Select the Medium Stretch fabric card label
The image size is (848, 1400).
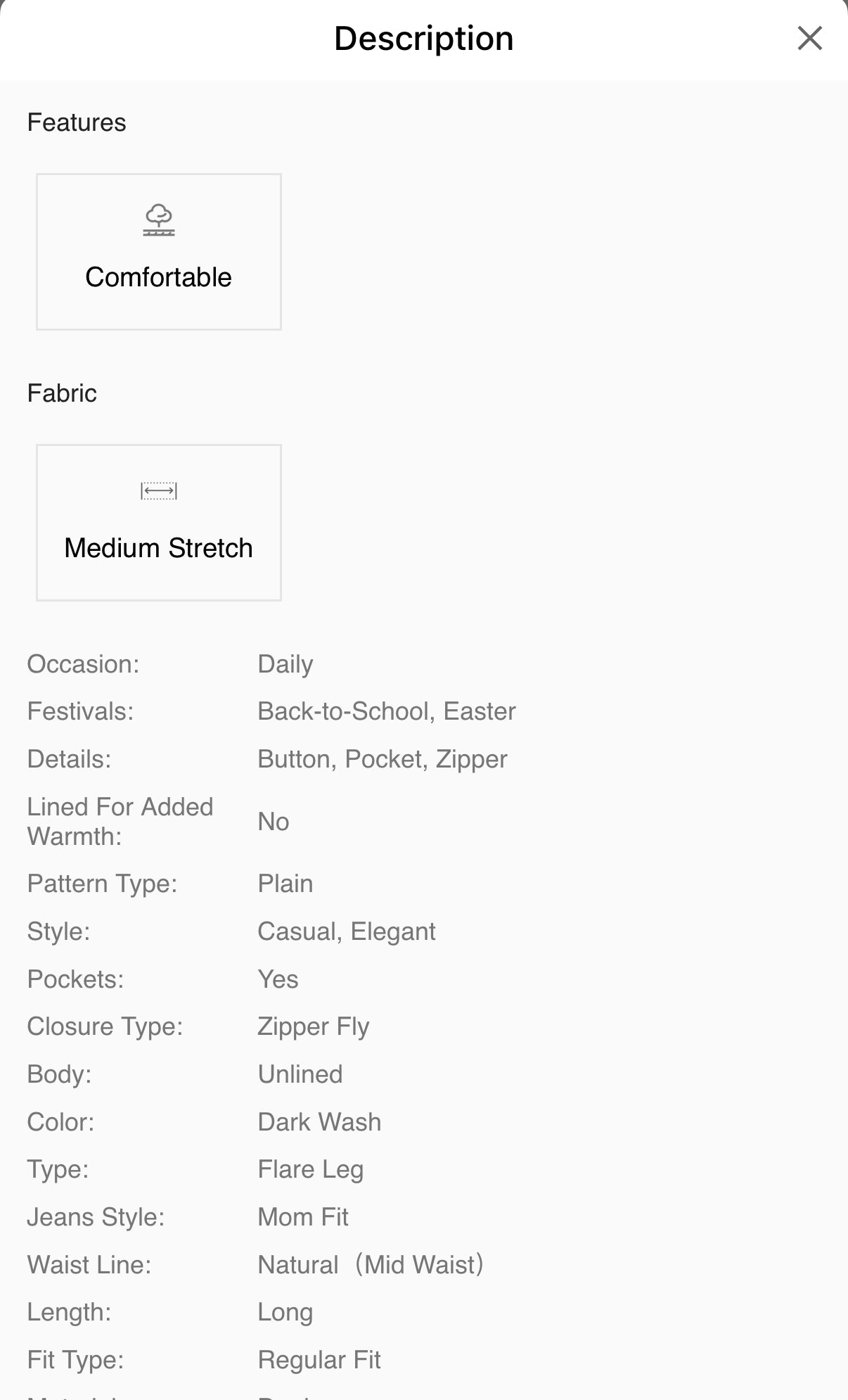click(159, 548)
